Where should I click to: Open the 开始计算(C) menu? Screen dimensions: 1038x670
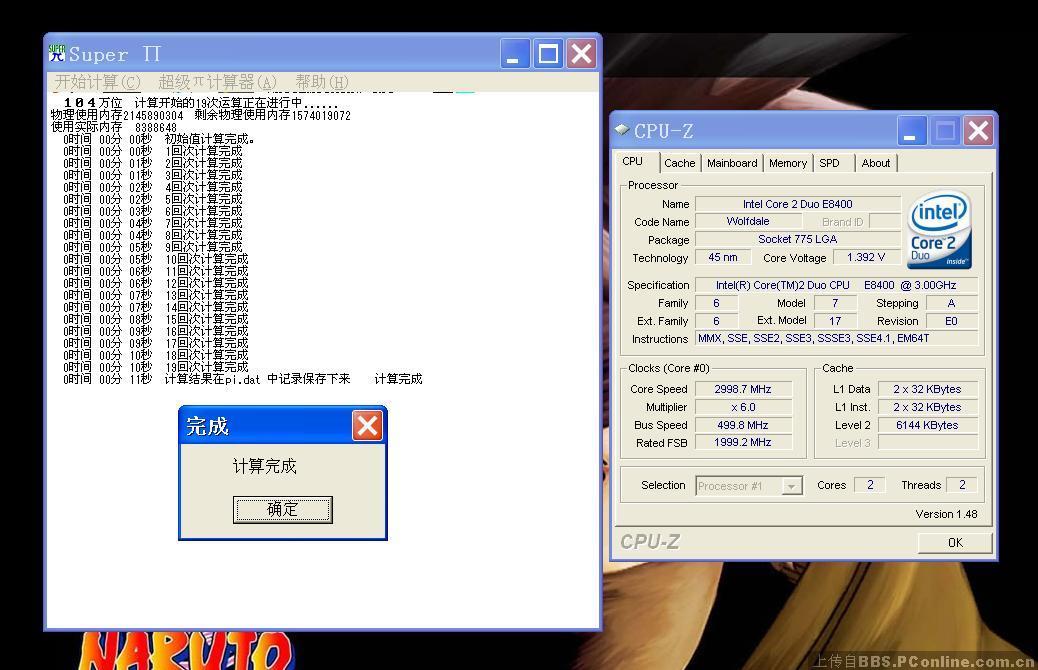coord(97,82)
